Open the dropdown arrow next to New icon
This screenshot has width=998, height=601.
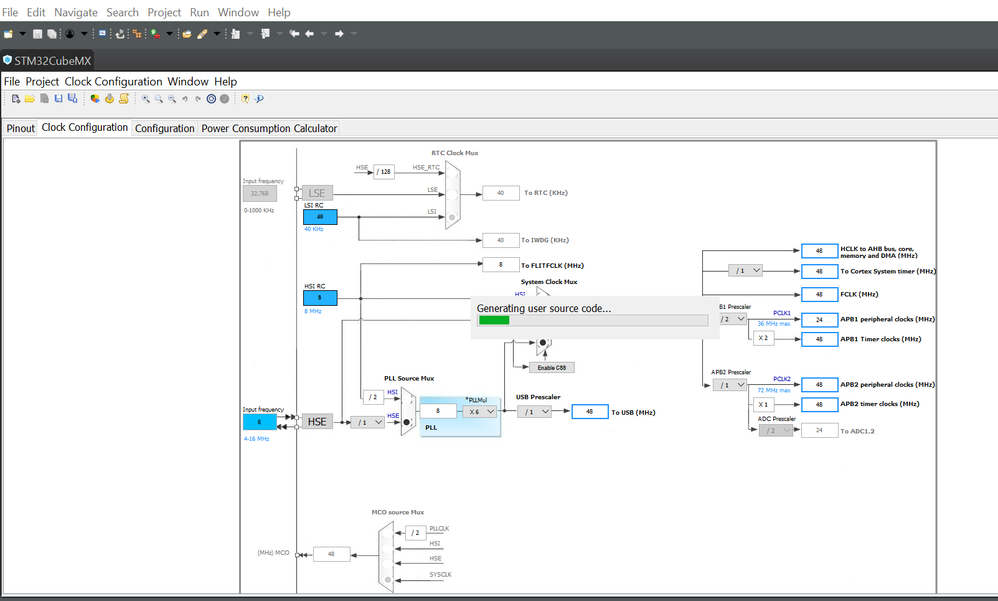click(x=23, y=34)
